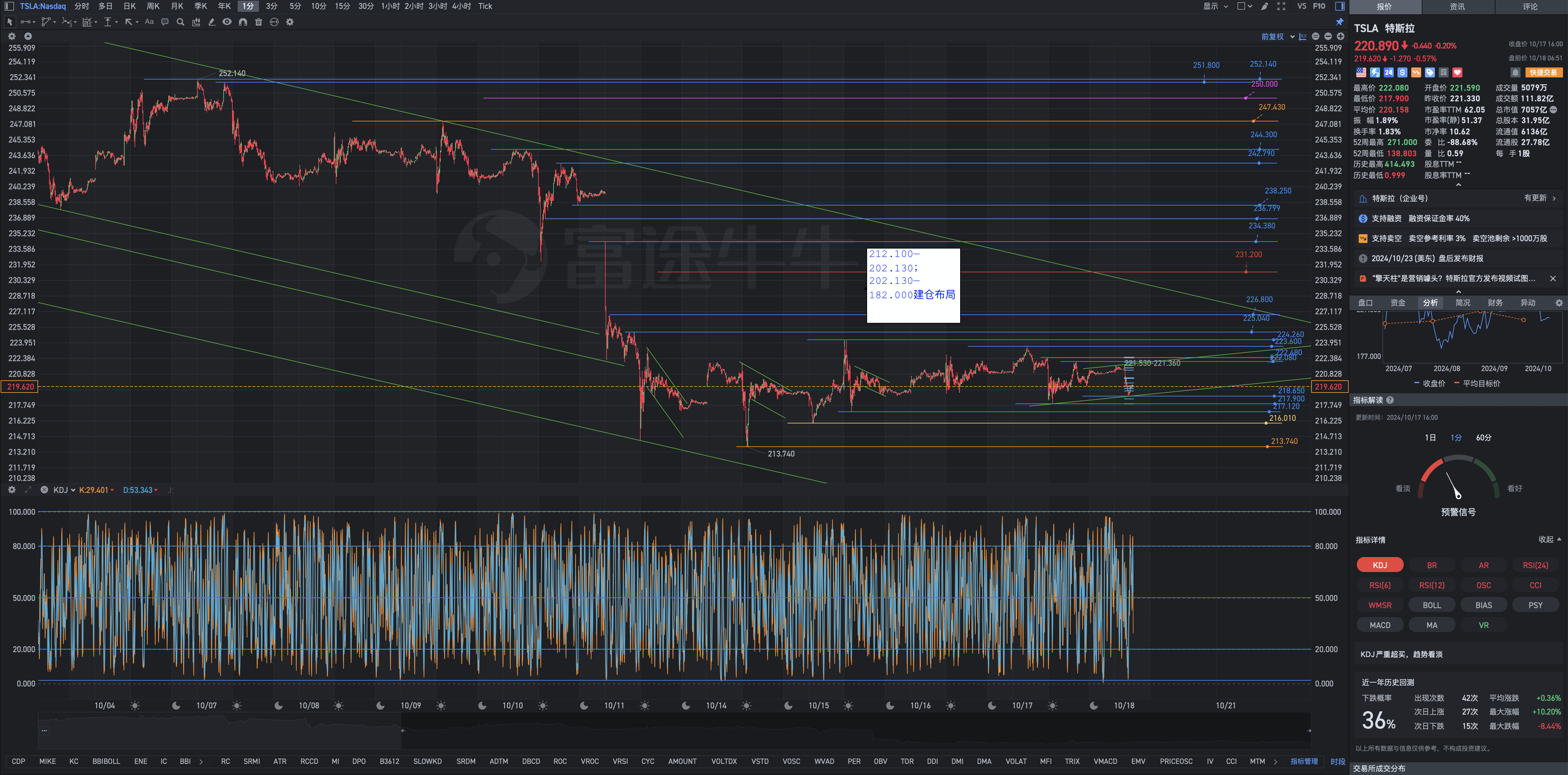Open the text label Aa tool
Viewport: 1568px width, 775px height.
click(x=149, y=22)
